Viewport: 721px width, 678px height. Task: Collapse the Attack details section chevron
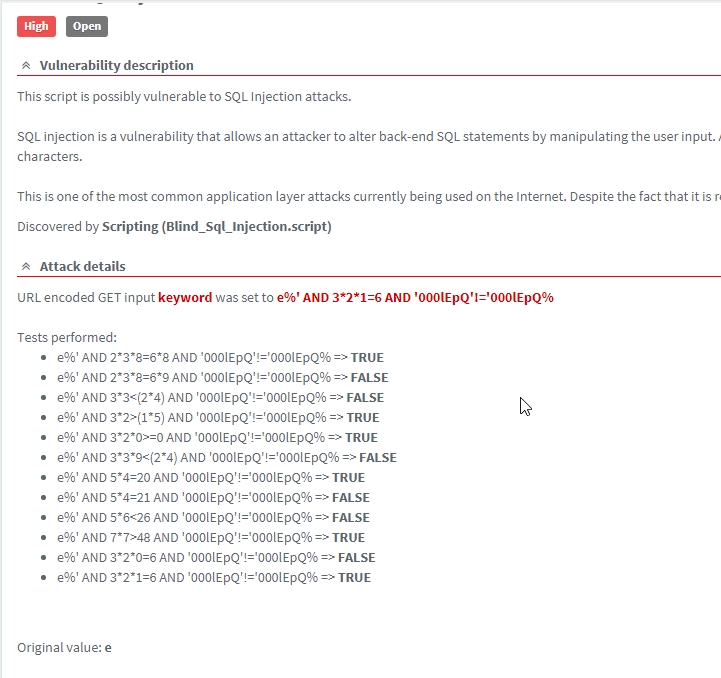pyautogui.click(x=26, y=266)
